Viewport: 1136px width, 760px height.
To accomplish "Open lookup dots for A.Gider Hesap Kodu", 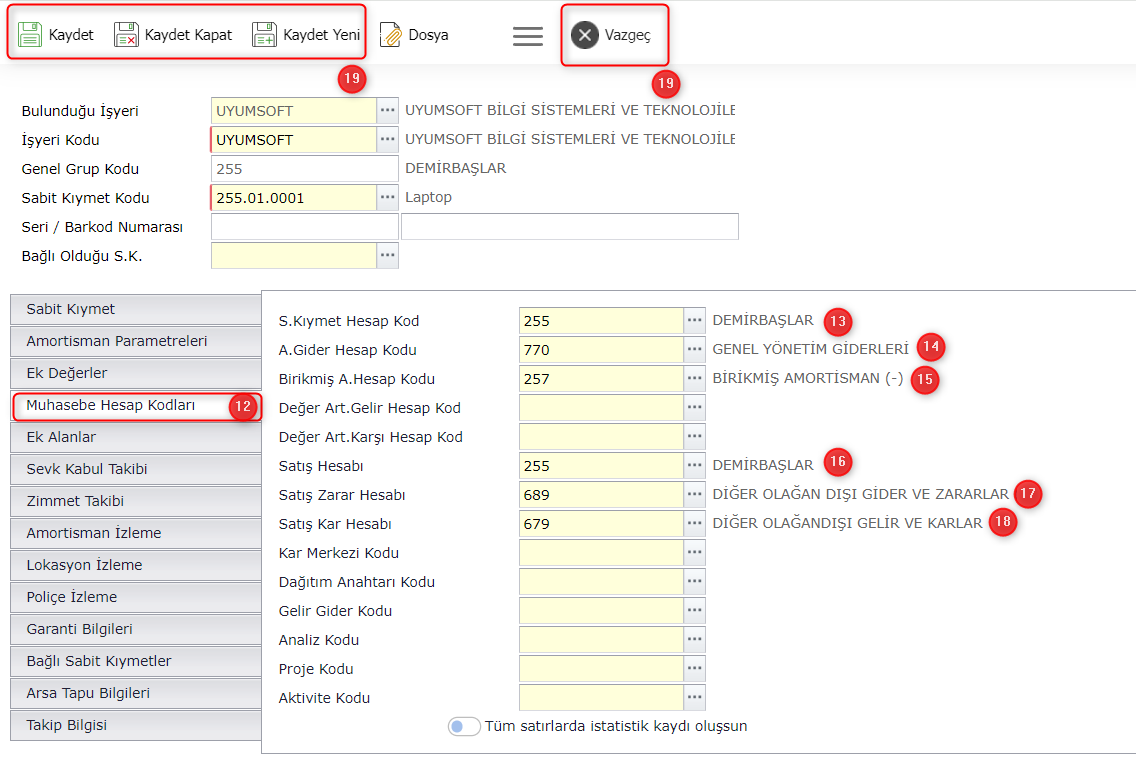I will [x=695, y=350].
